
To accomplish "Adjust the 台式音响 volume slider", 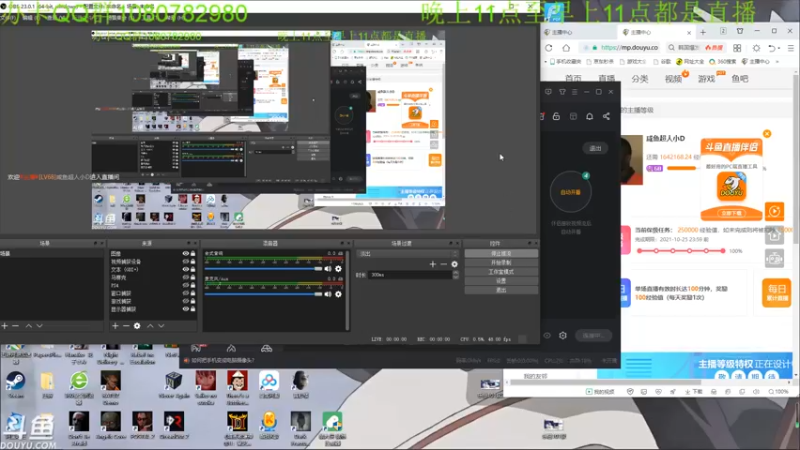I will click(263, 268).
